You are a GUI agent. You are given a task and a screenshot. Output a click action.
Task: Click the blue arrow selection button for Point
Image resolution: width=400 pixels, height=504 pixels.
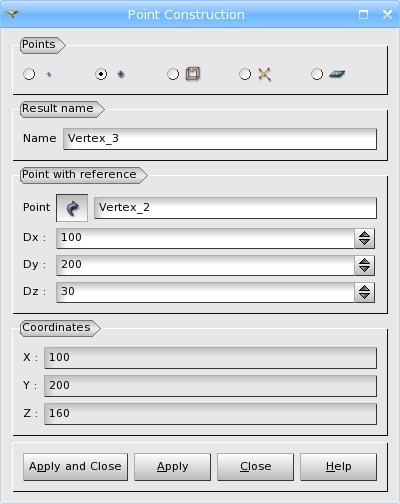coord(72,208)
